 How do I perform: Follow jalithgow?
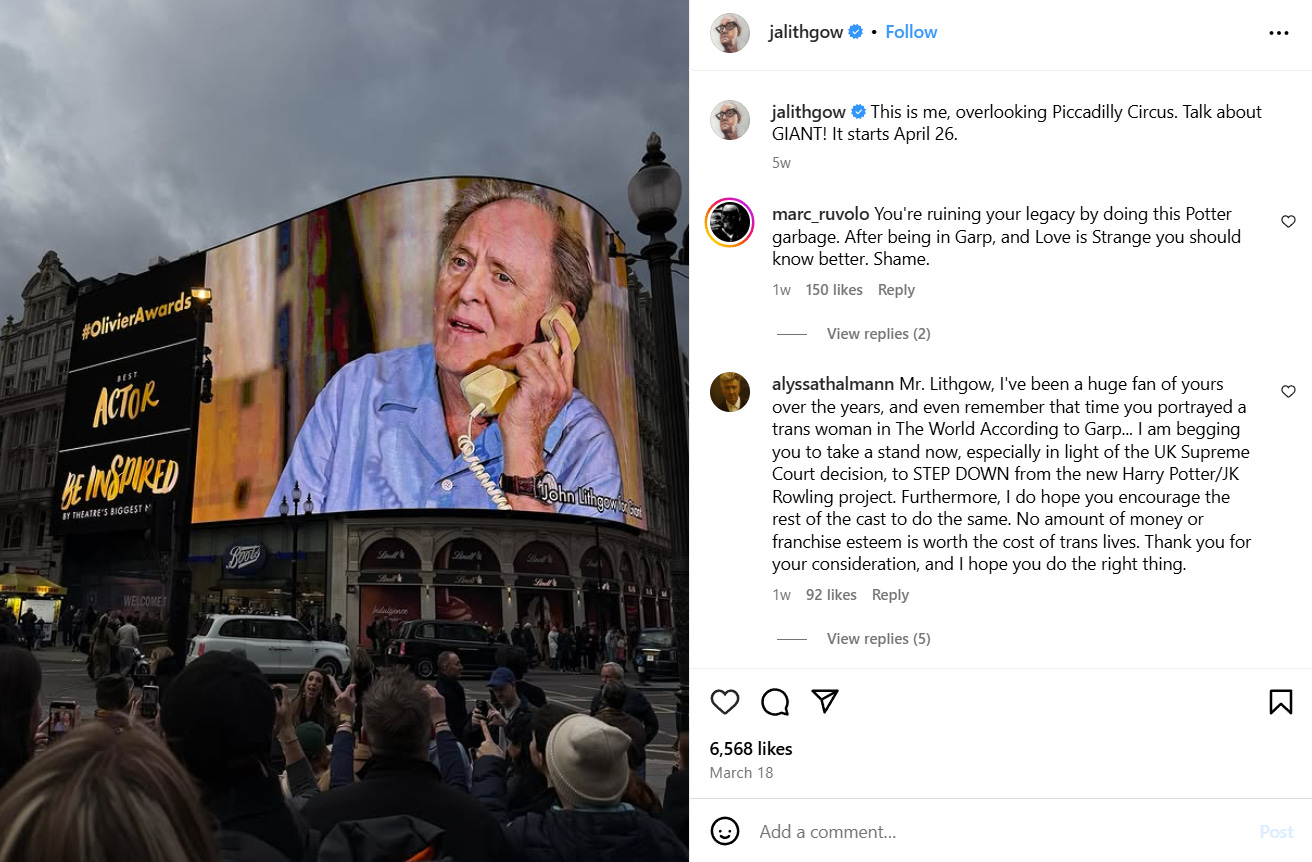click(x=911, y=32)
